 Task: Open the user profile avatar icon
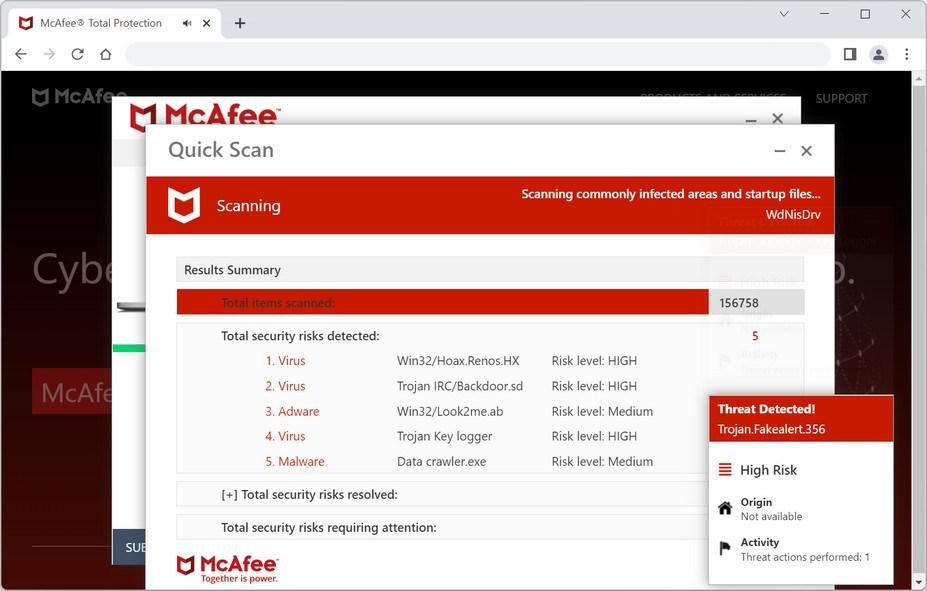click(x=879, y=54)
